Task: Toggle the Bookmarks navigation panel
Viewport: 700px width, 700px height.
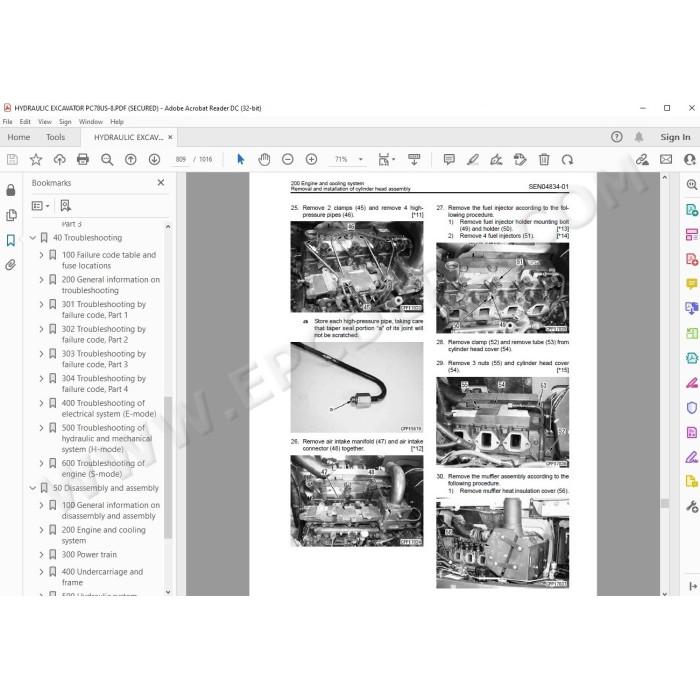Action: (11, 241)
